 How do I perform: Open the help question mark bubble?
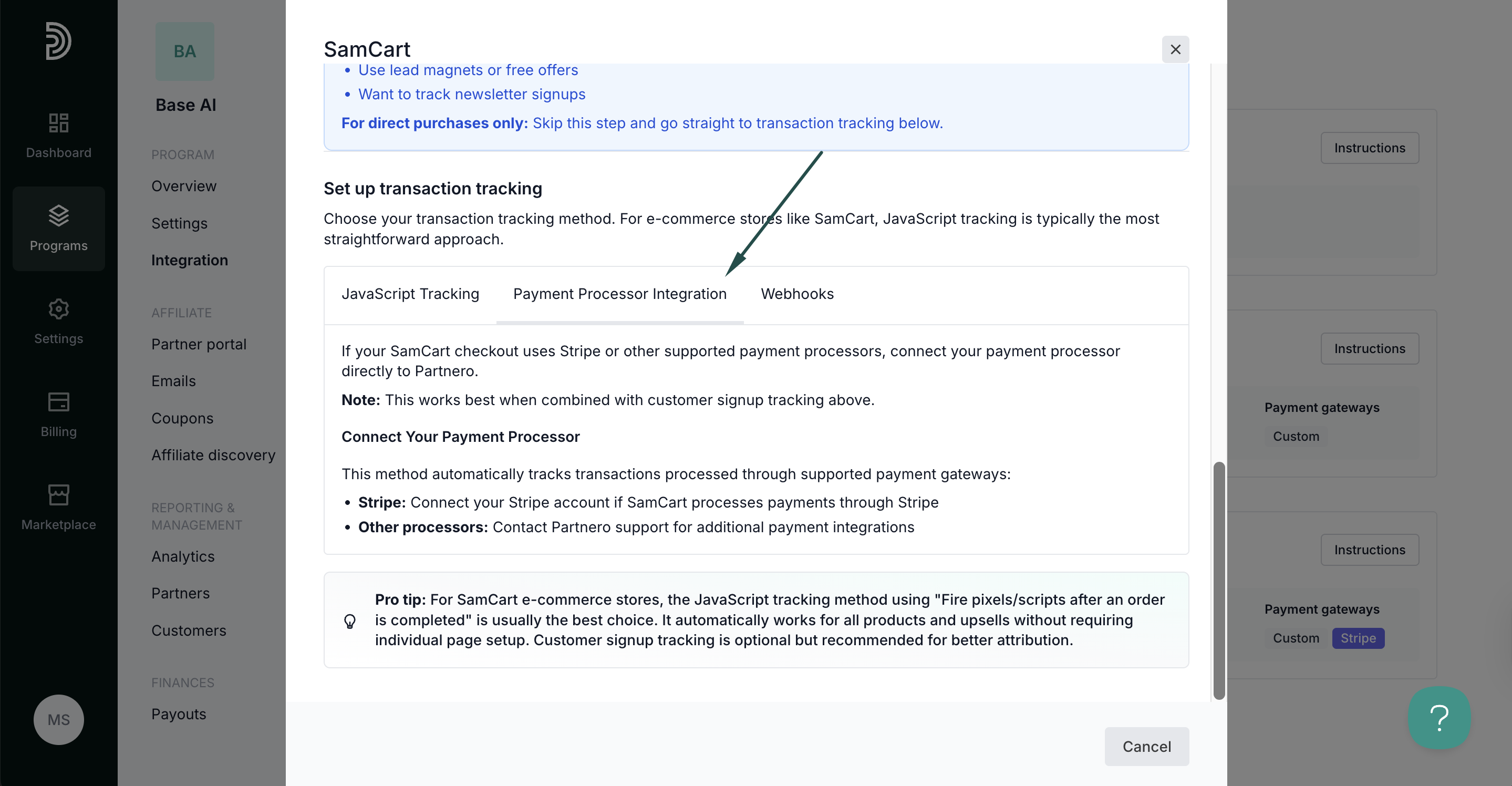pyautogui.click(x=1439, y=718)
